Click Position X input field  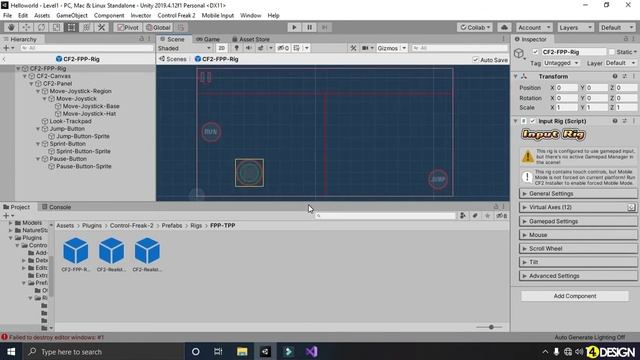tap(567, 88)
